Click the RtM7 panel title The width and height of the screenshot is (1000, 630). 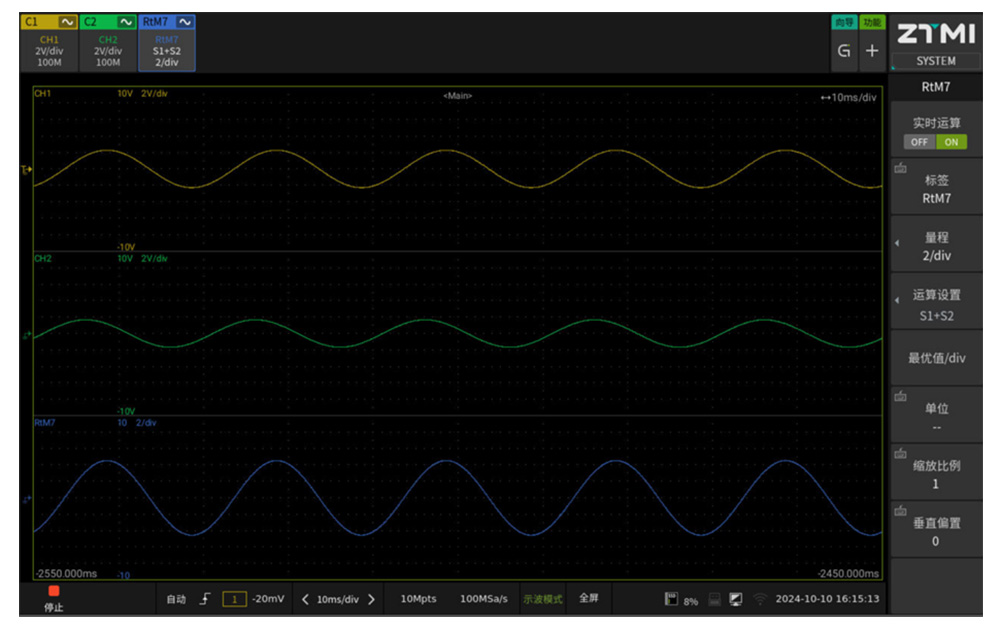[x=936, y=87]
